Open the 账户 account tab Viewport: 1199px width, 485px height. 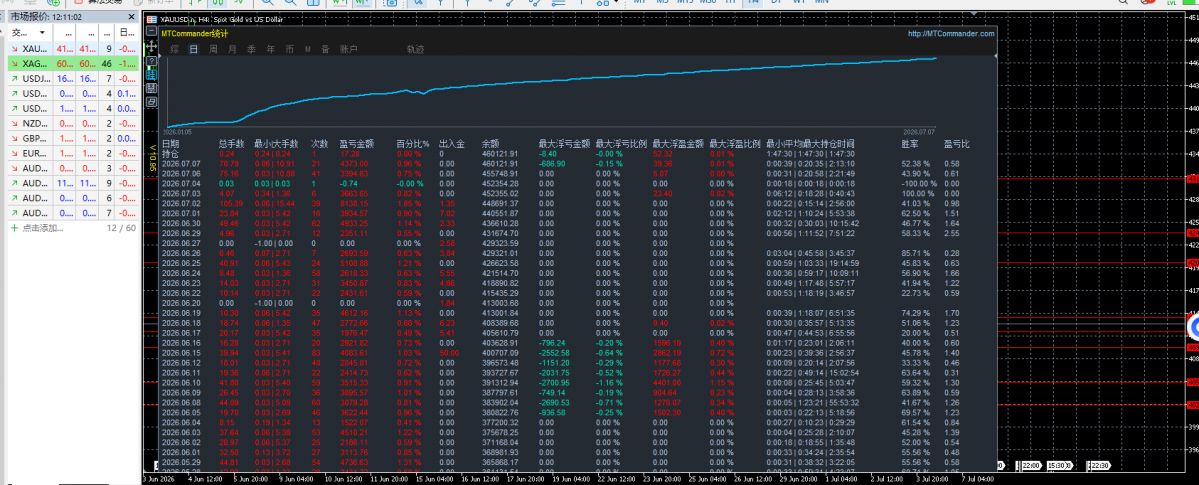pyautogui.click(x=349, y=49)
